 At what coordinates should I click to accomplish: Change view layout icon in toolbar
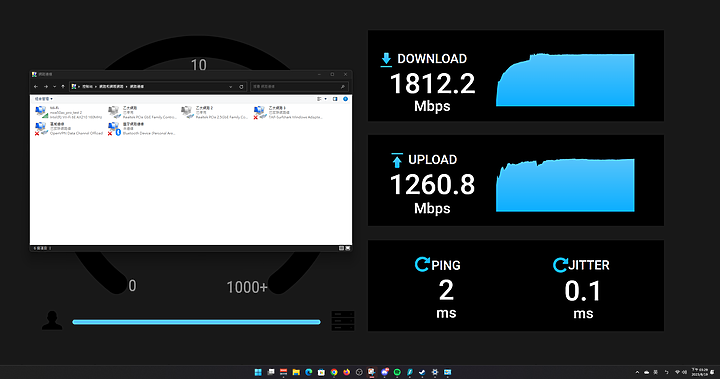click(x=319, y=99)
